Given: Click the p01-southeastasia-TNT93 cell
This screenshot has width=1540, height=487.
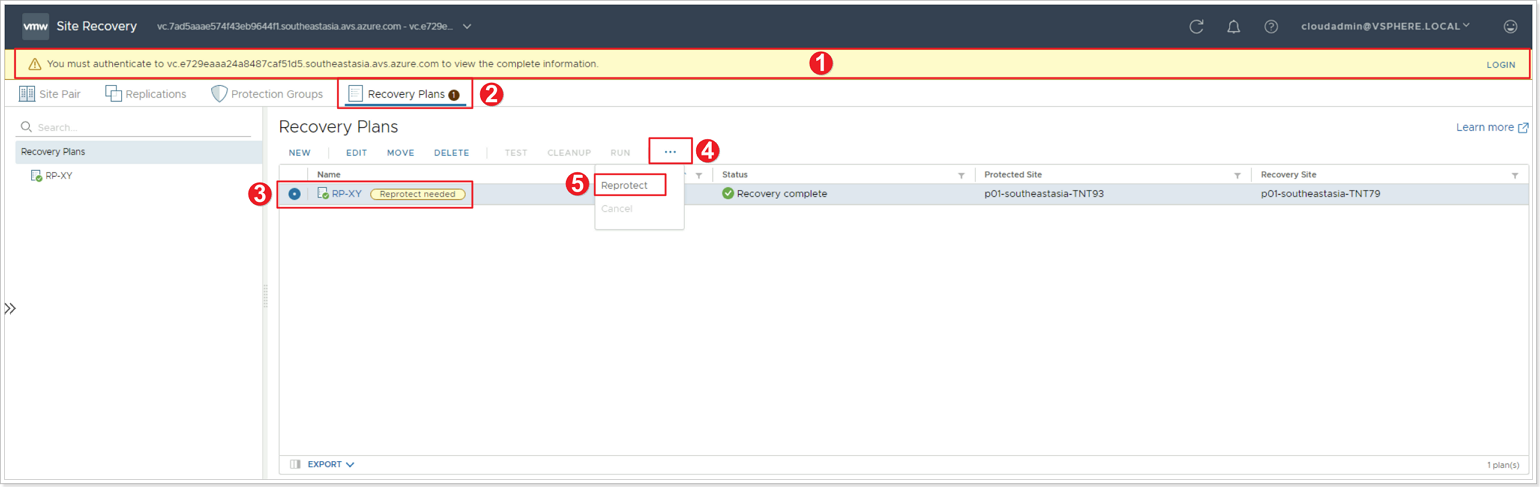Looking at the screenshot, I should point(1044,194).
